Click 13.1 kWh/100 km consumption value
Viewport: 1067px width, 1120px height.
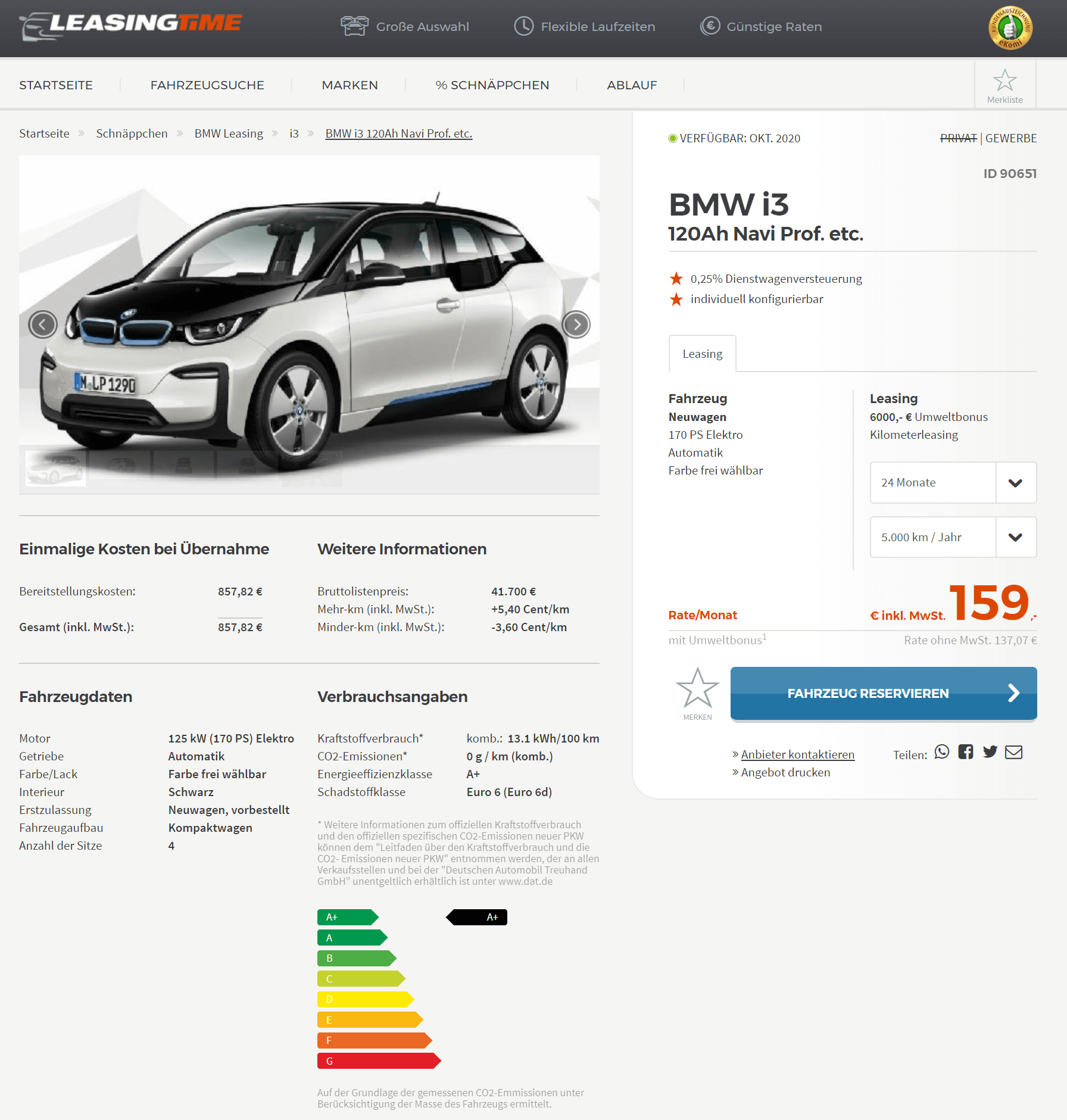pos(553,738)
